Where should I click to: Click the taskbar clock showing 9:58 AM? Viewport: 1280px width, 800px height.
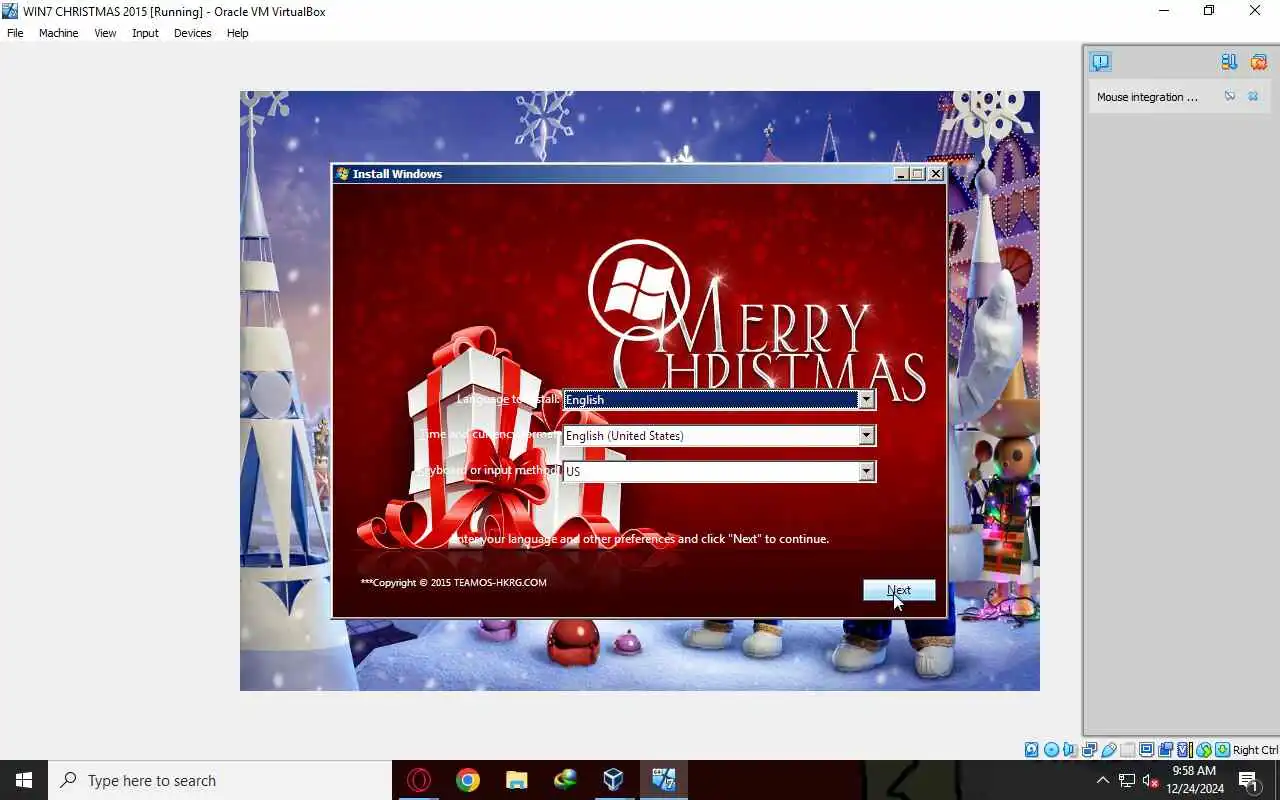click(x=1194, y=780)
